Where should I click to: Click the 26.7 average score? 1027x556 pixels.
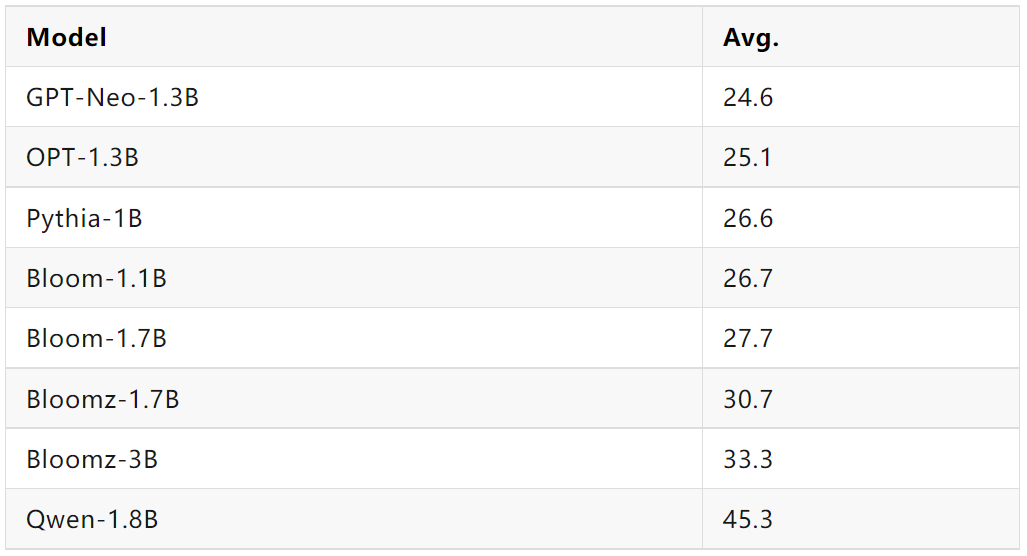pyautogui.click(x=748, y=278)
